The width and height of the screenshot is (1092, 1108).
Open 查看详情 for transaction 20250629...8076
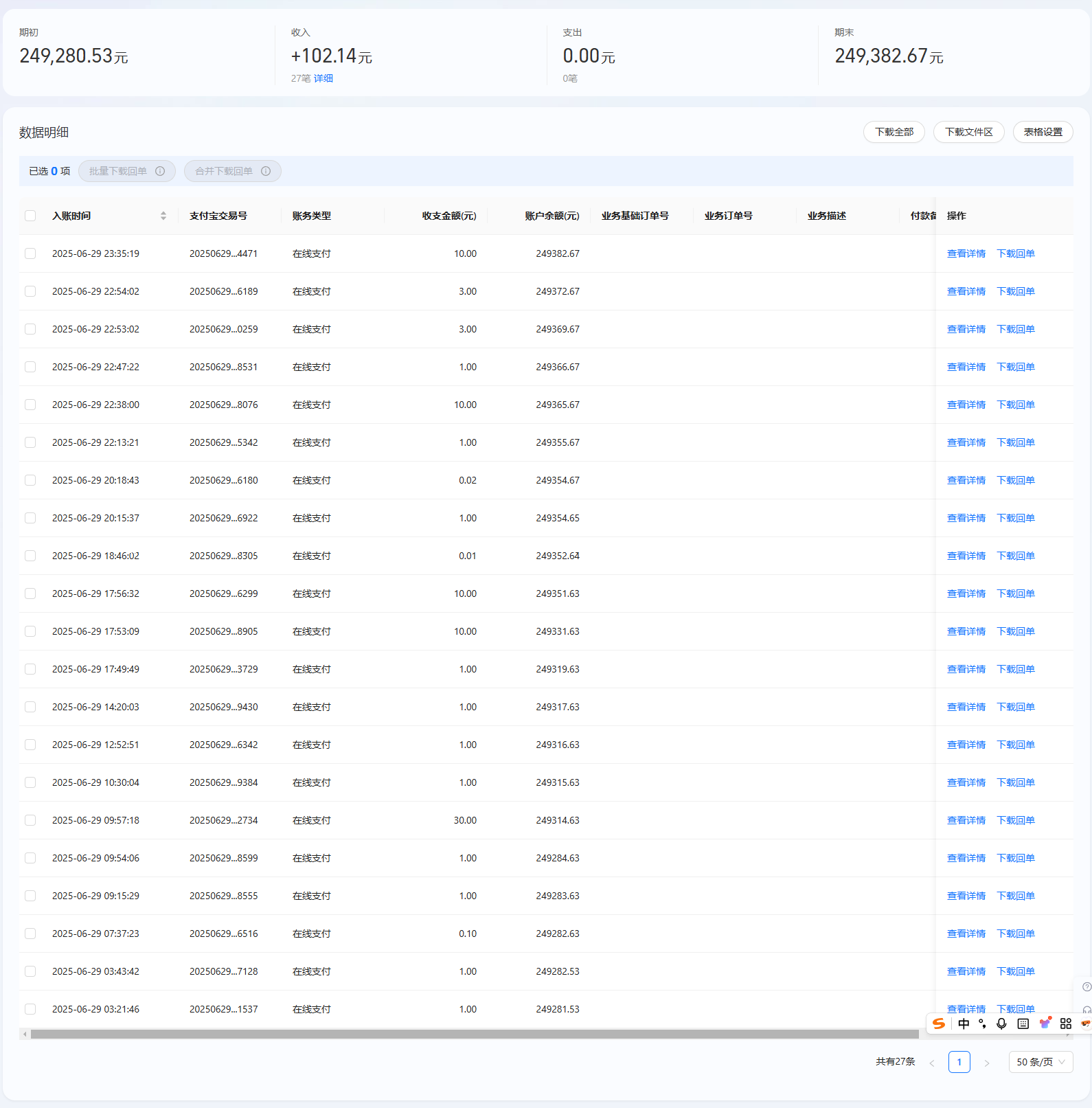click(966, 405)
